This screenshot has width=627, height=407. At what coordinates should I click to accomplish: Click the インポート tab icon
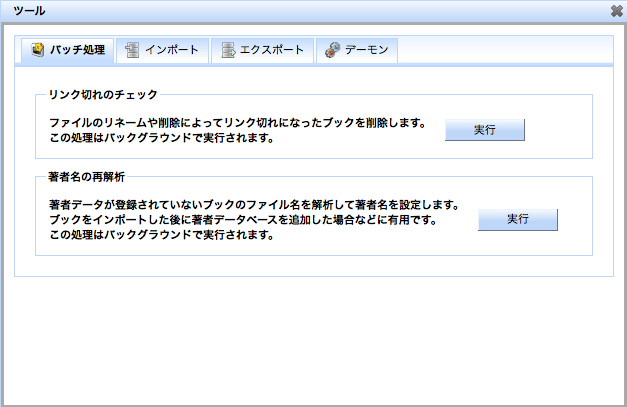132,50
